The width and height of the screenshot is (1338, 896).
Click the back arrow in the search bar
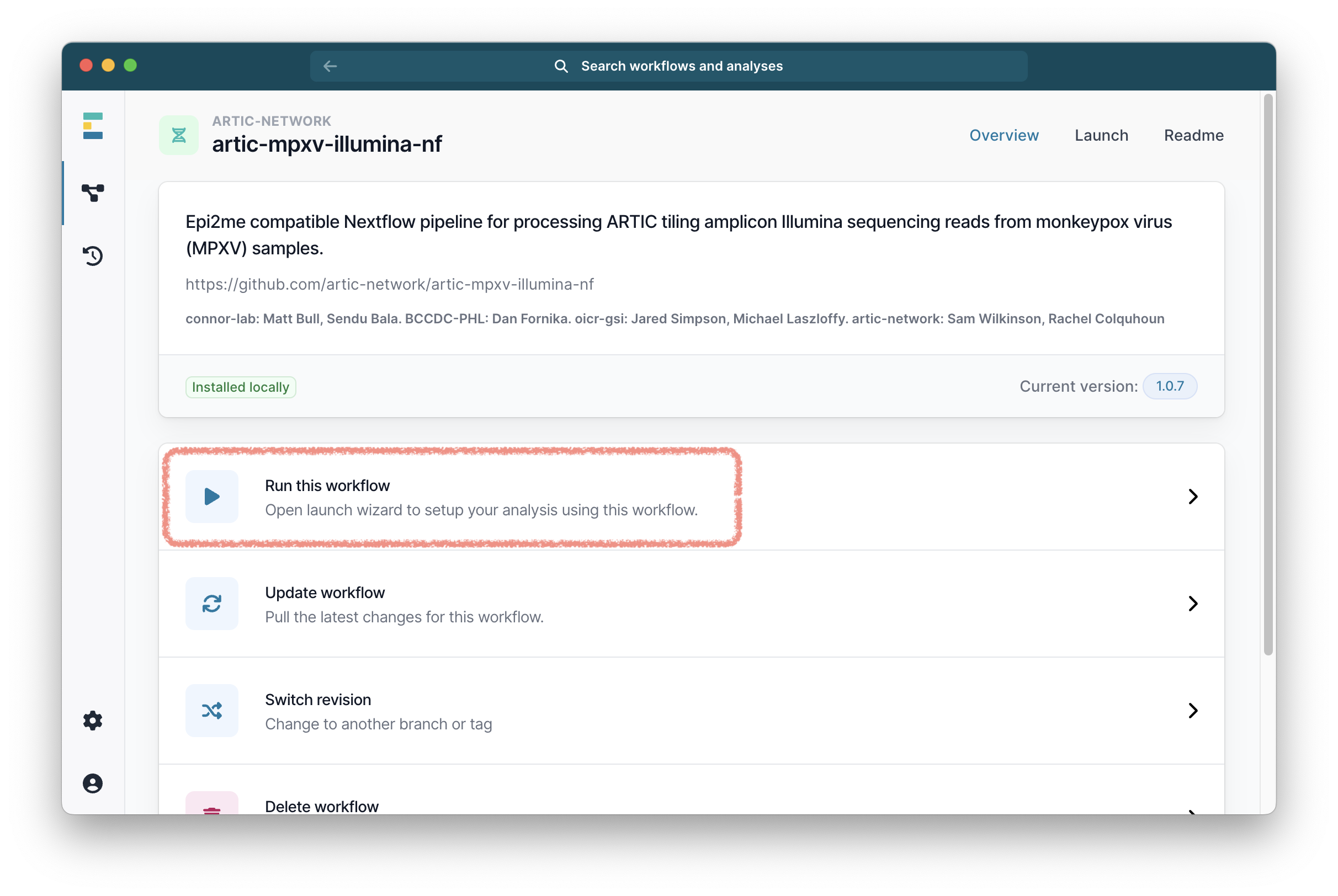pos(330,66)
